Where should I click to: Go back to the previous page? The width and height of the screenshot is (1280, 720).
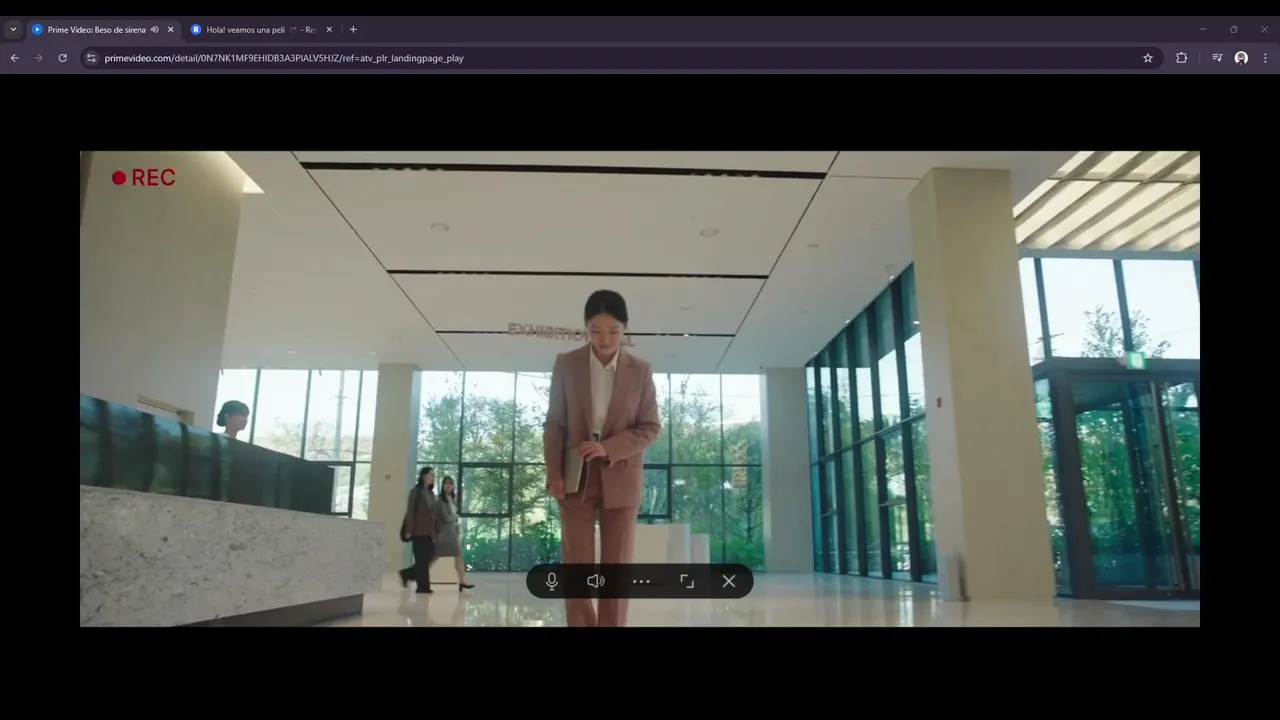point(15,58)
